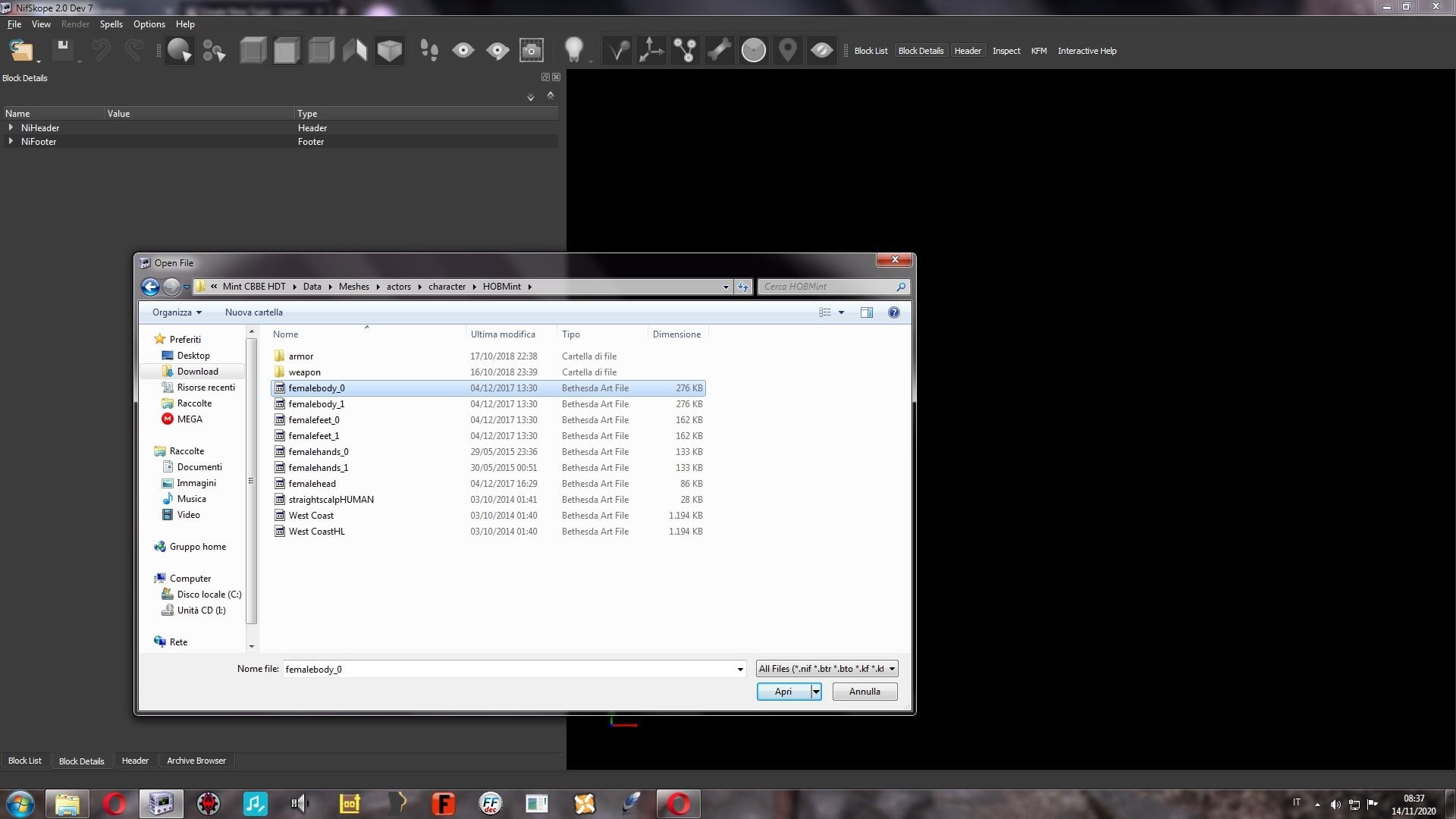The width and height of the screenshot is (1456, 819).
Task: Click the plain eye user view icon
Action: (x=463, y=51)
